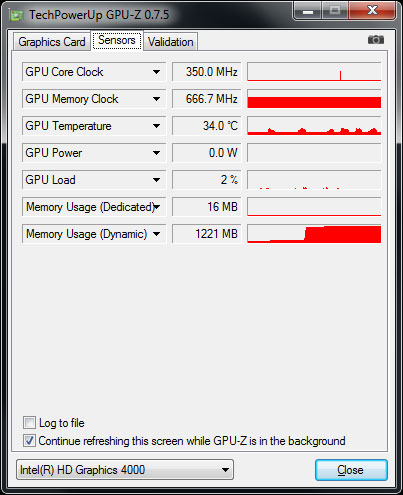
Task: Expand the GPU Memory Clock dropdown arrow
Action: (x=156, y=99)
